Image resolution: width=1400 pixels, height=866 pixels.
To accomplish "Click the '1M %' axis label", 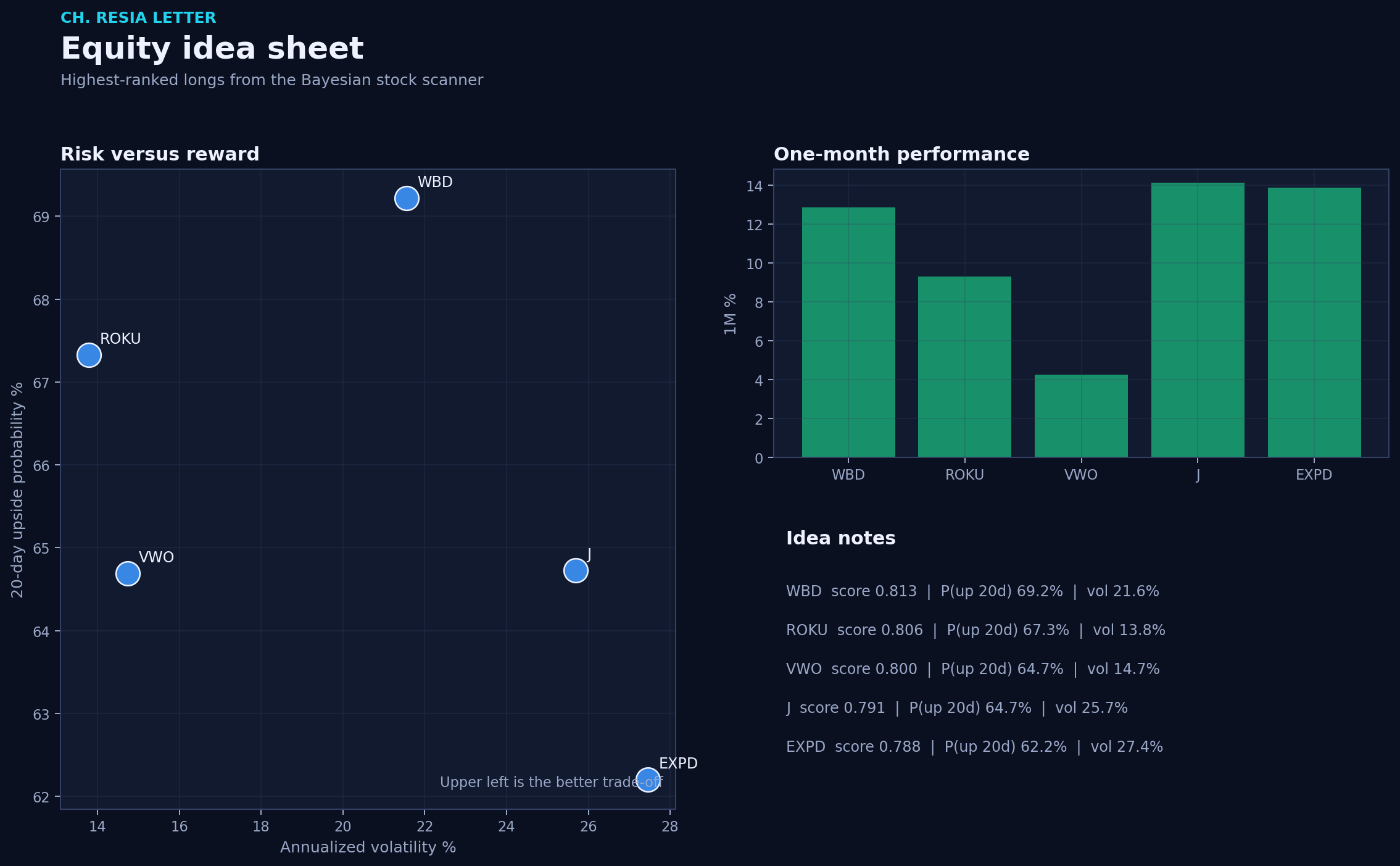I will click(731, 314).
